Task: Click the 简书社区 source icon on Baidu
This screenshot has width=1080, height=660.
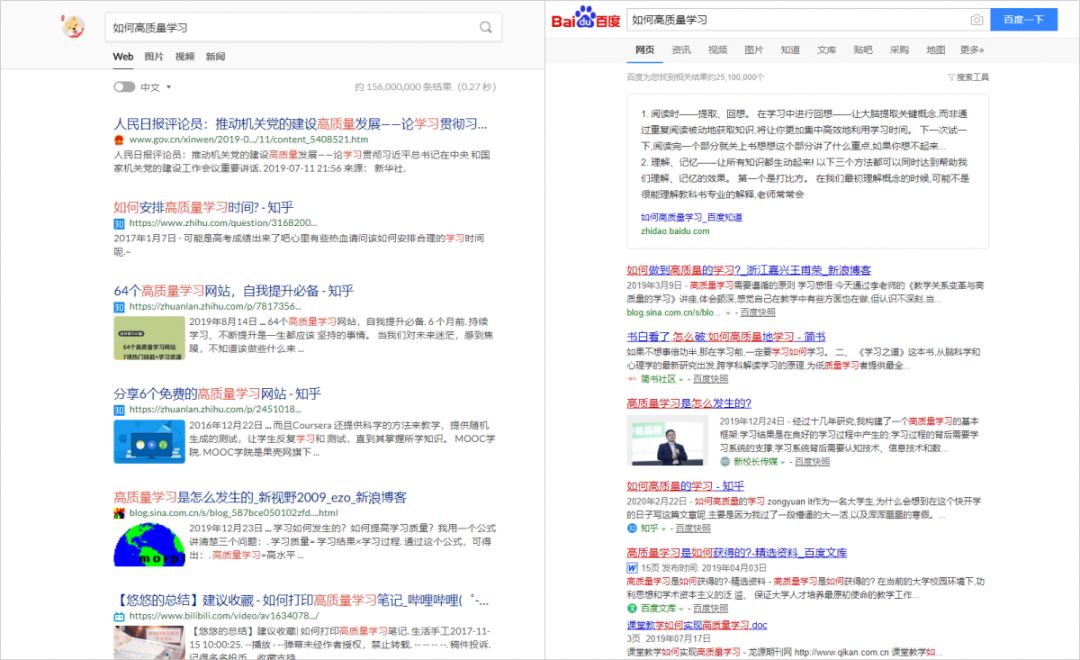Action: click(632, 379)
